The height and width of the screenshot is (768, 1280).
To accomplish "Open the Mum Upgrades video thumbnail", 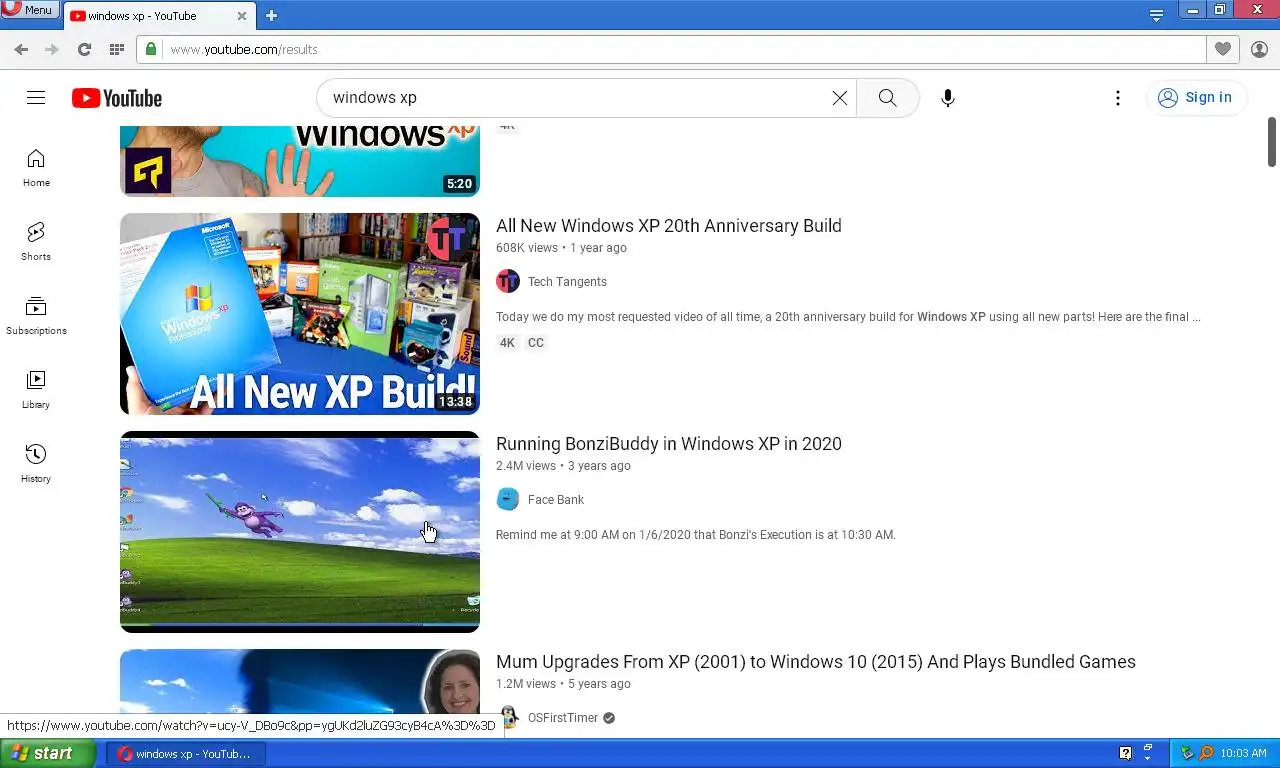I will (x=300, y=683).
